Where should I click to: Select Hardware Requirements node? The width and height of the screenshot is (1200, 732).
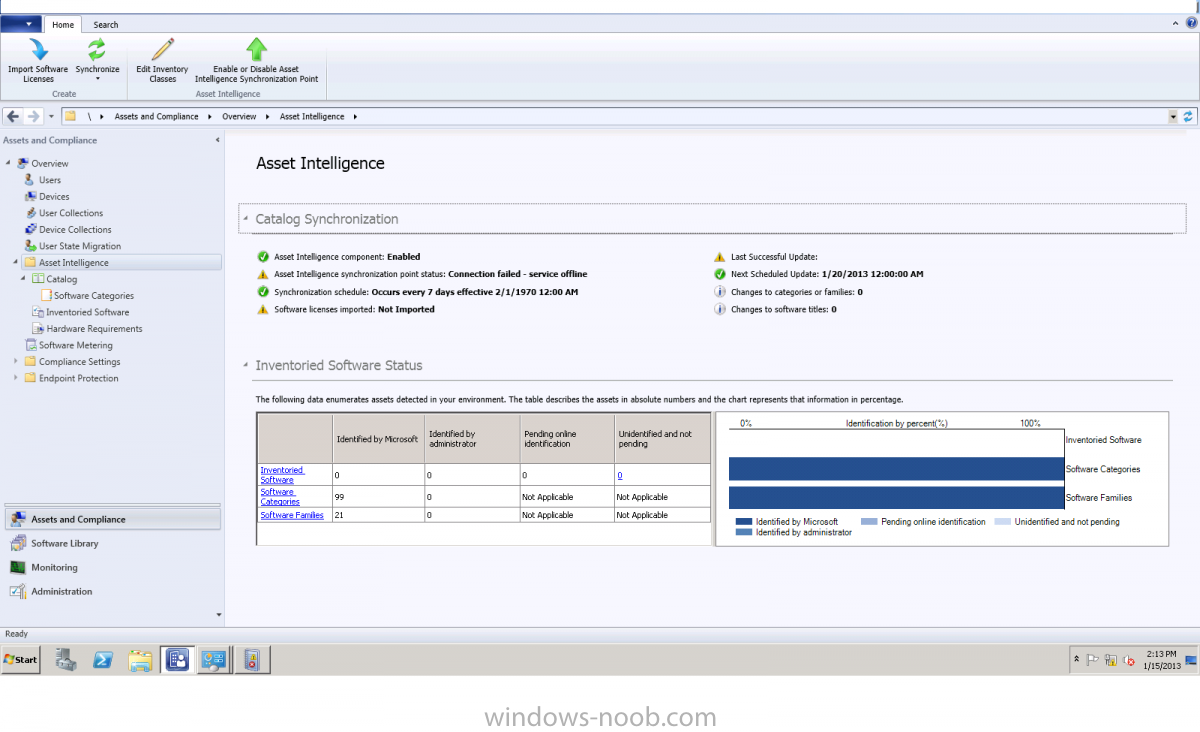click(x=94, y=329)
